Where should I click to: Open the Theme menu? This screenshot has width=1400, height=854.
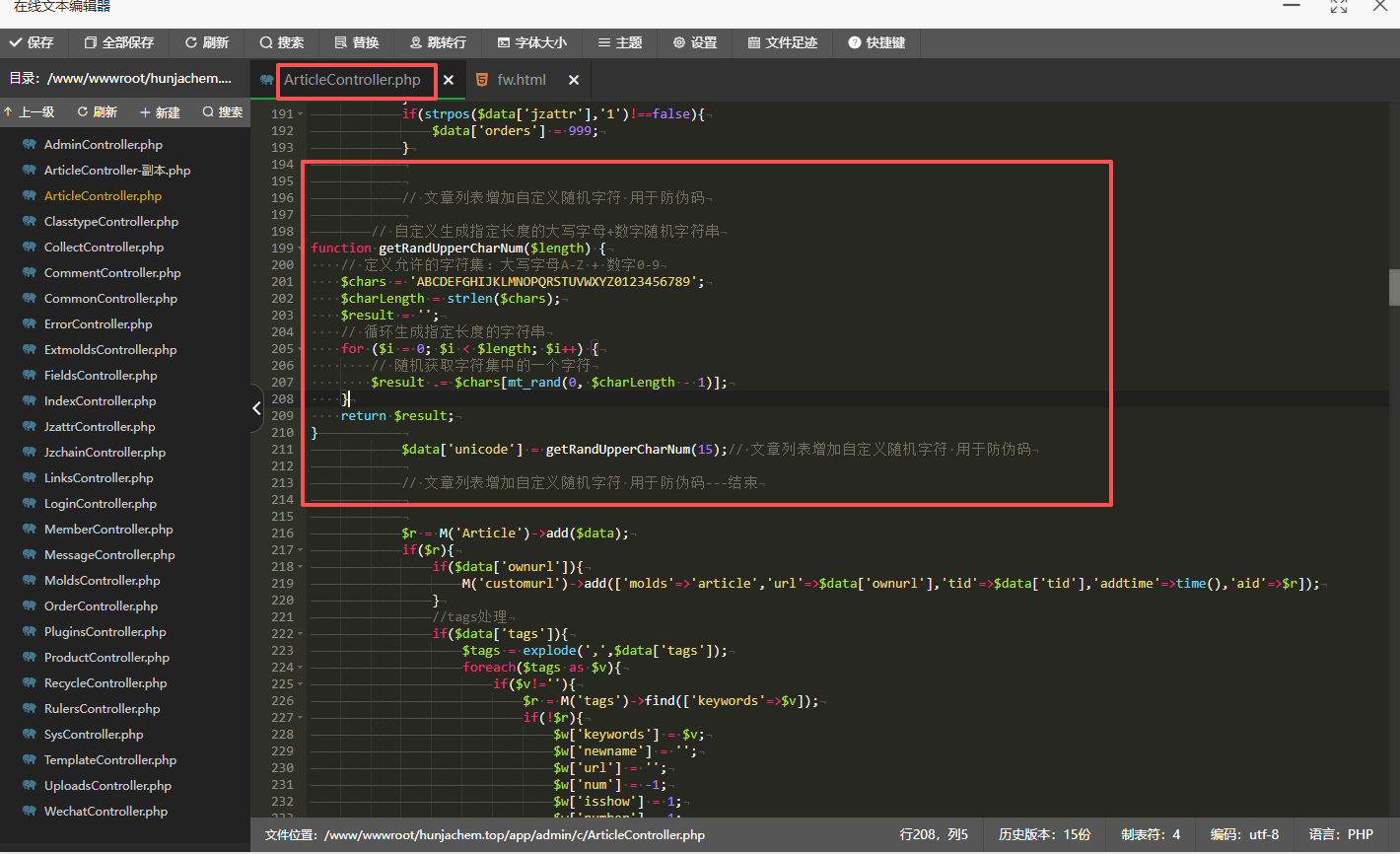619,42
